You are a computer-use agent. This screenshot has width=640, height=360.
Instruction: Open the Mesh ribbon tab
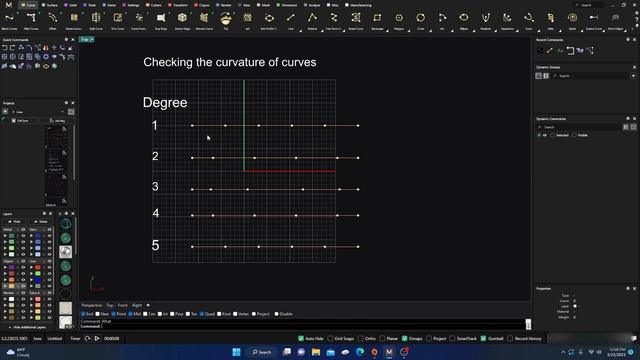coord(264,5)
